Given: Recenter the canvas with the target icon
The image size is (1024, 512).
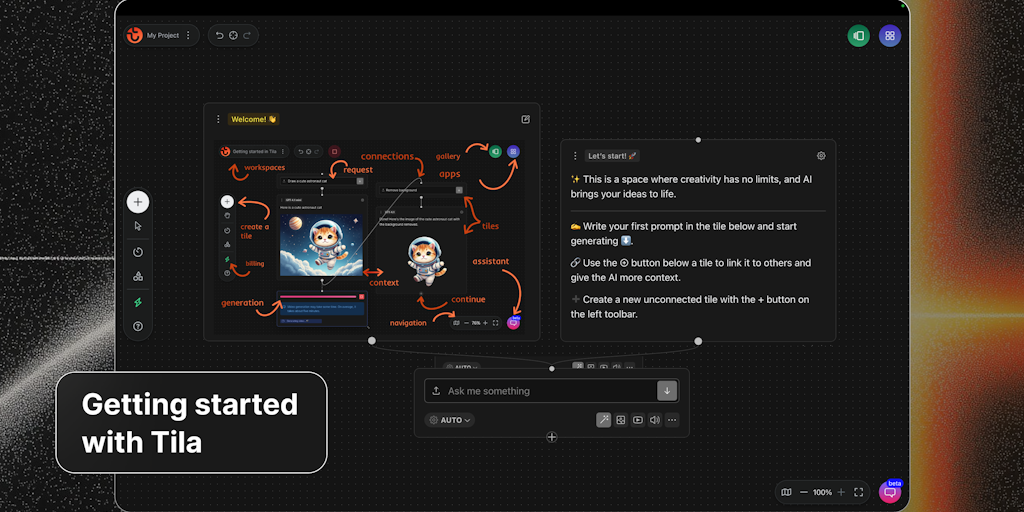Looking at the screenshot, I should [233, 35].
